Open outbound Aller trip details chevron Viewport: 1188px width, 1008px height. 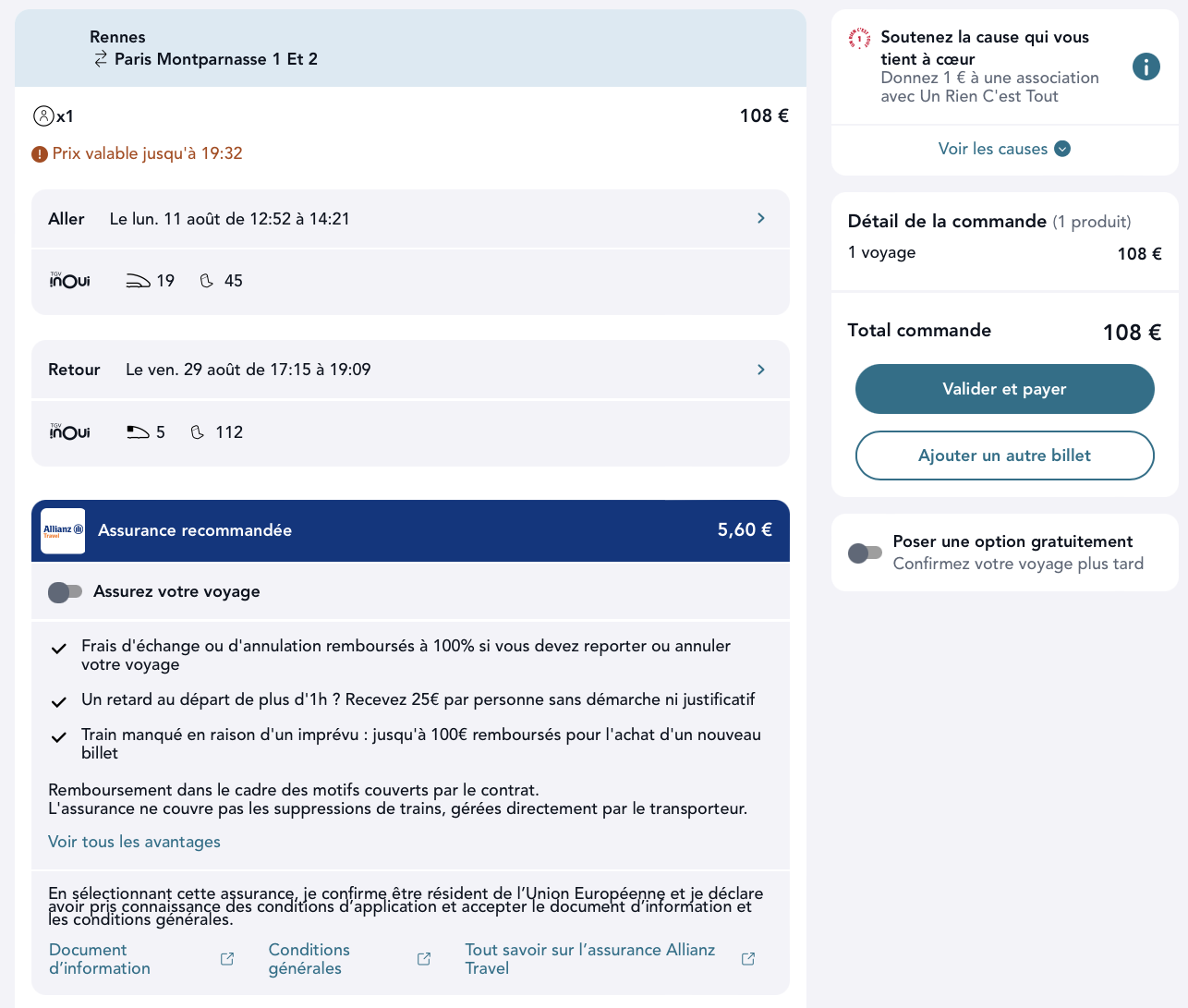pos(761,219)
